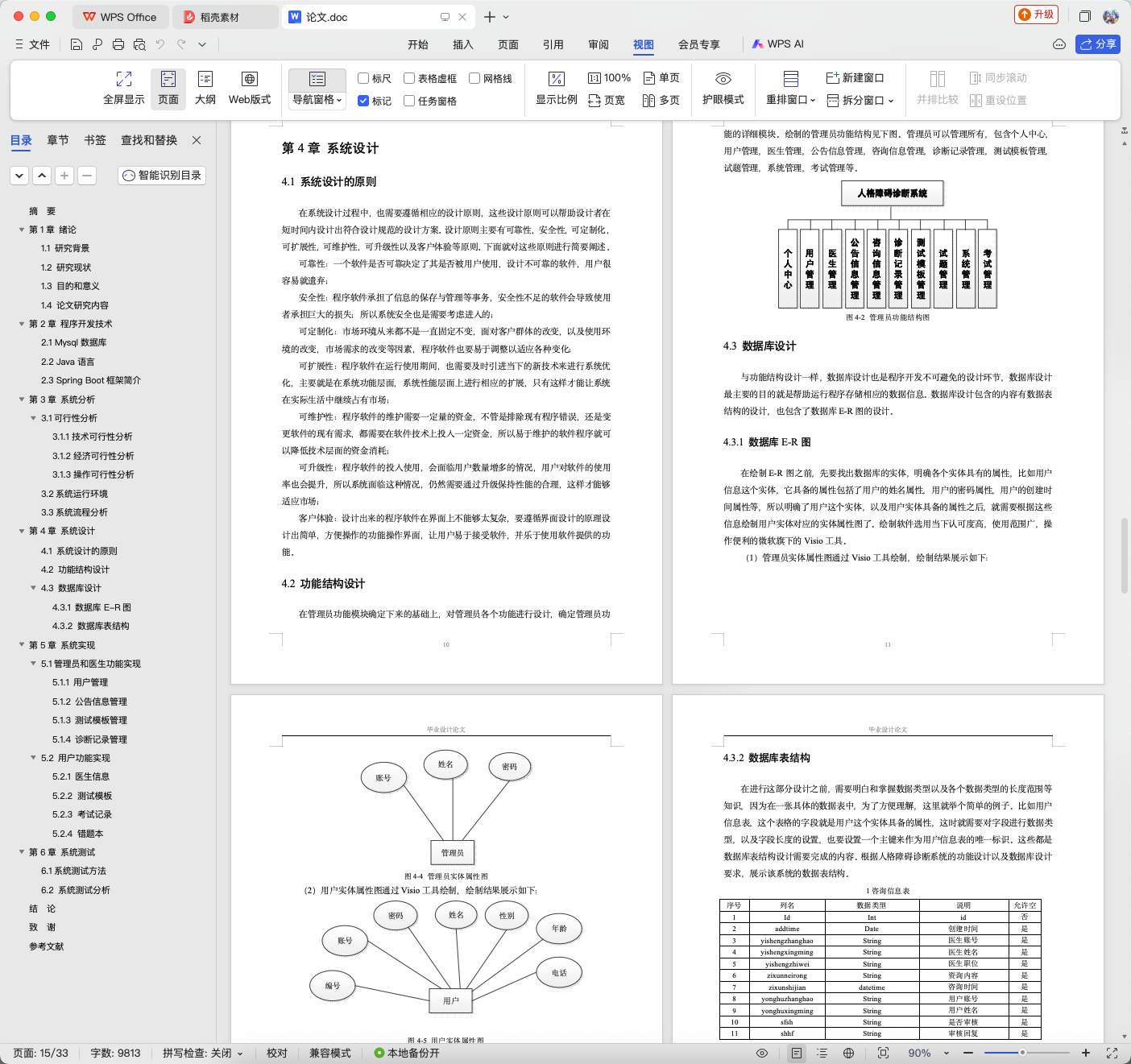Open the user avatar in title bar
Viewport: 1131px width, 1064px height.
pyautogui.click(x=1111, y=16)
